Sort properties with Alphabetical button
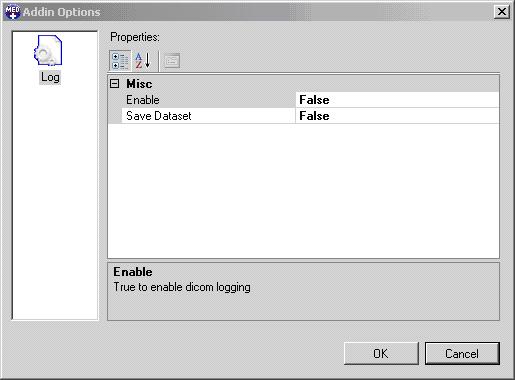The width and height of the screenshot is (515, 380). pyautogui.click(x=143, y=61)
